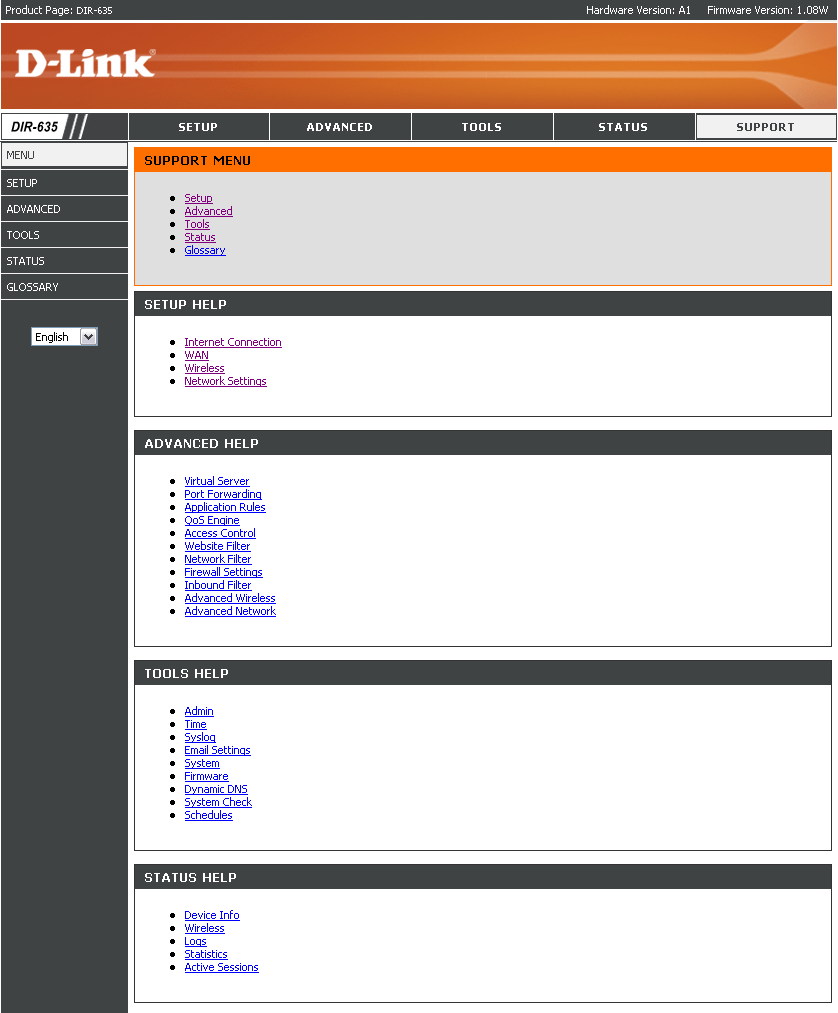The width and height of the screenshot is (838, 1013).
Task: Select STATUS in the left sidebar
Action: (64, 260)
